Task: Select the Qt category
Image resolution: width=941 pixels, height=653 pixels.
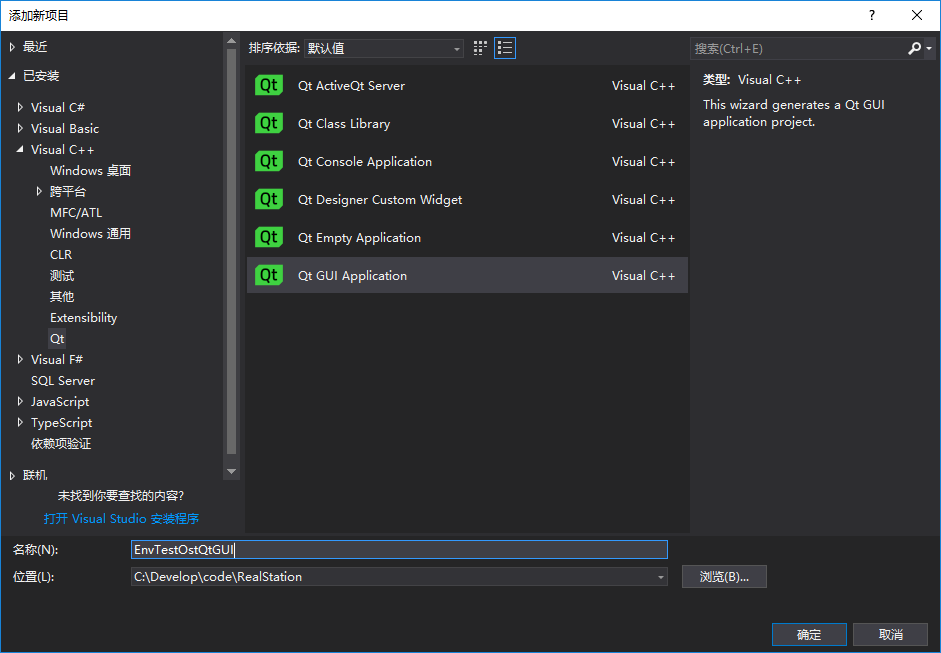Action: tap(57, 339)
